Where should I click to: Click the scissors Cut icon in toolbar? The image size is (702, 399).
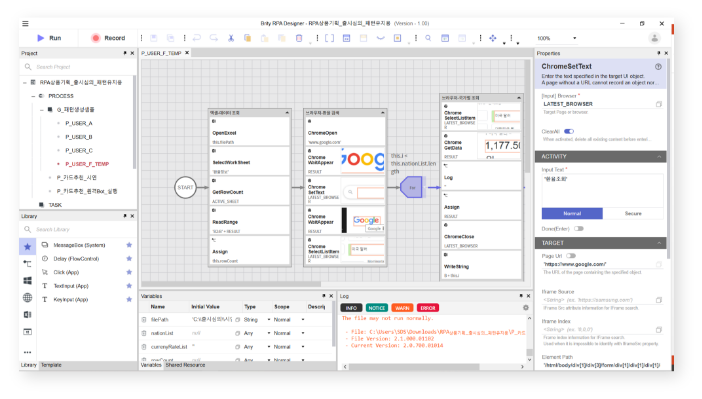click(231, 38)
